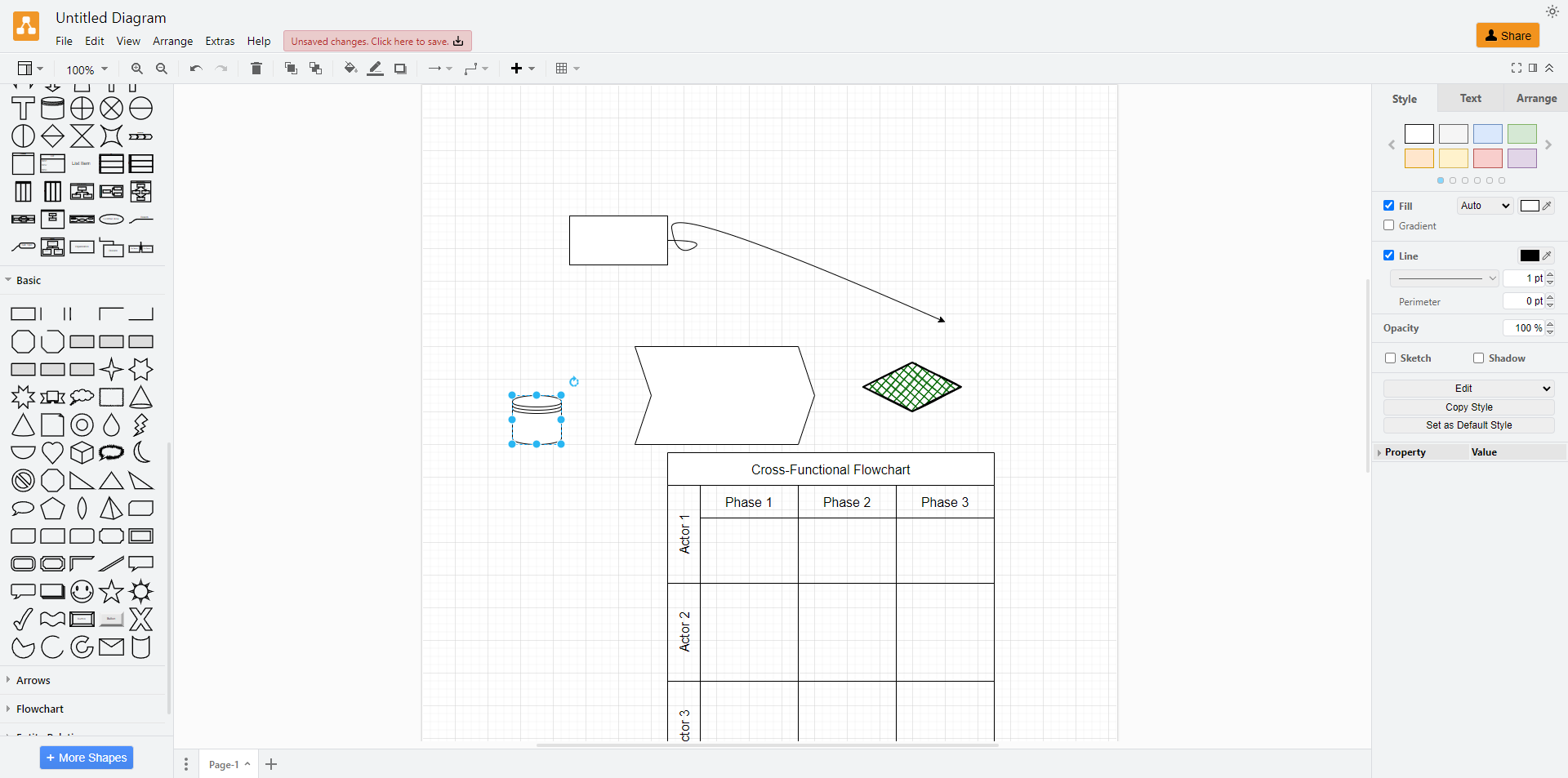The image size is (1568, 778).
Task: Enable the Shadow checkbox
Action: 1478,358
